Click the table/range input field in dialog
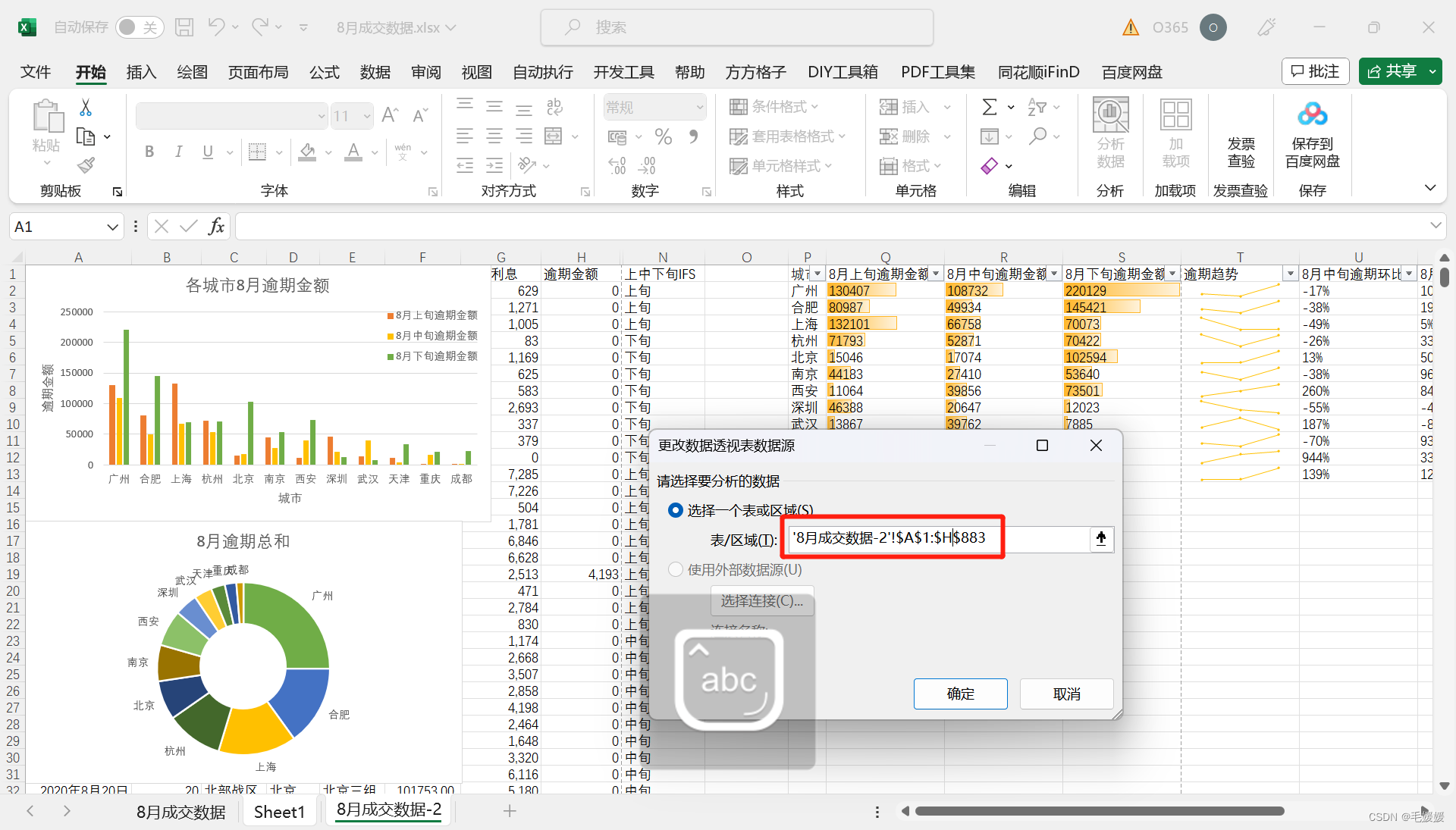Image resolution: width=1456 pixels, height=830 pixels. (x=939, y=538)
